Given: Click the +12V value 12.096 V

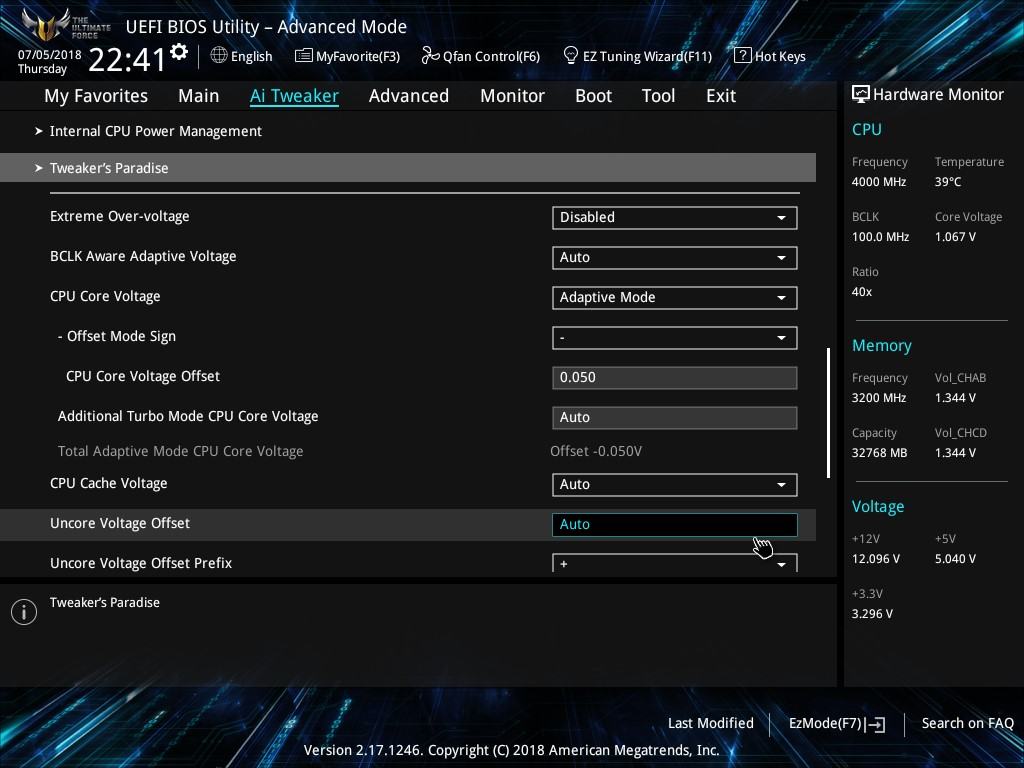Looking at the screenshot, I should click(x=876, y=559).
